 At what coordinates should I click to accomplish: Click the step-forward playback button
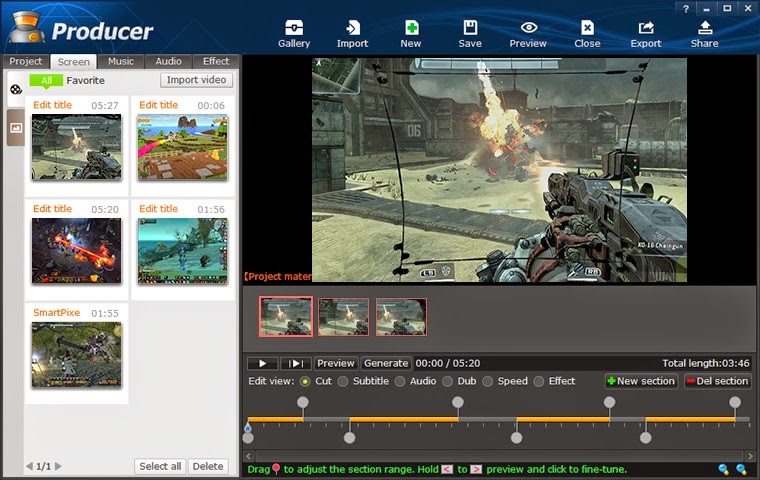(x=296, y=363)
